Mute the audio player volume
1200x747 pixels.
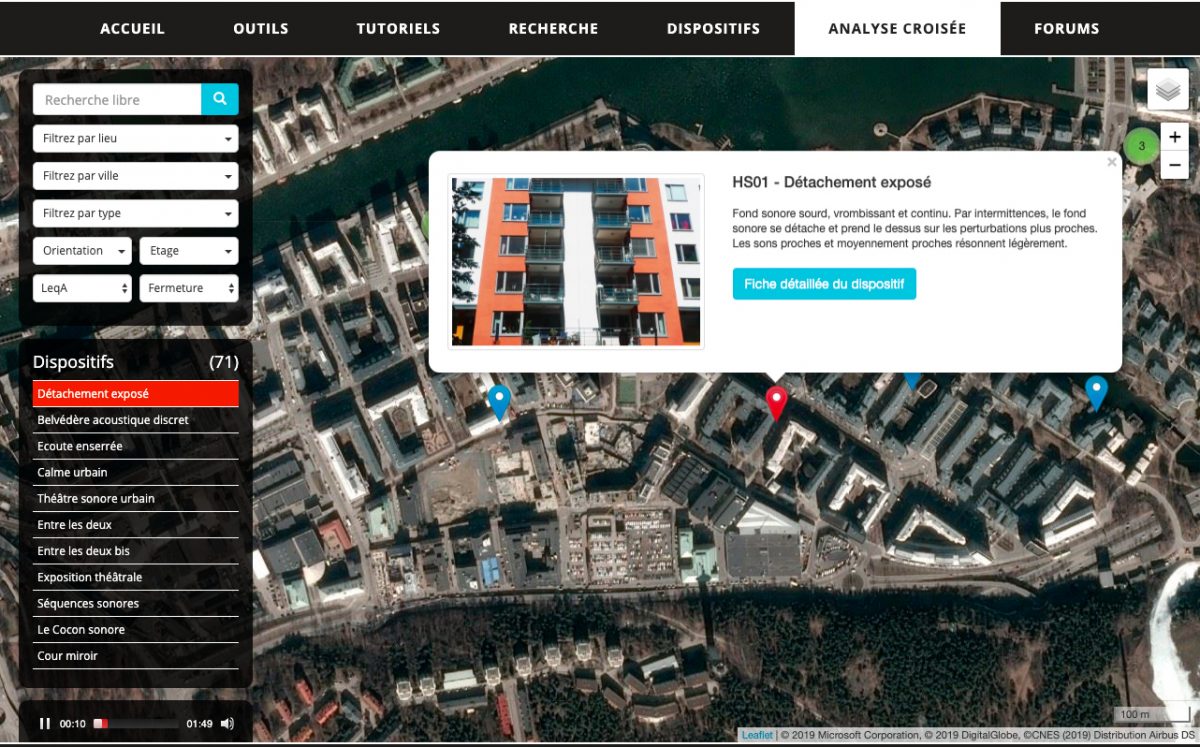[x=227, y=723]
